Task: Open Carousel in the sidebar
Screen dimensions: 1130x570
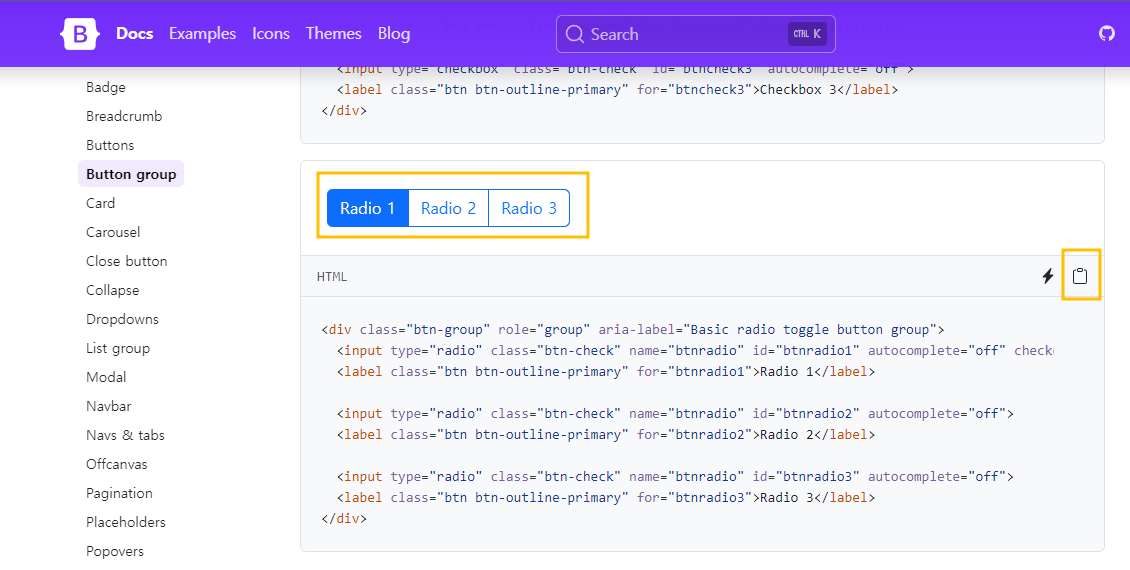Action: (113, 232)
